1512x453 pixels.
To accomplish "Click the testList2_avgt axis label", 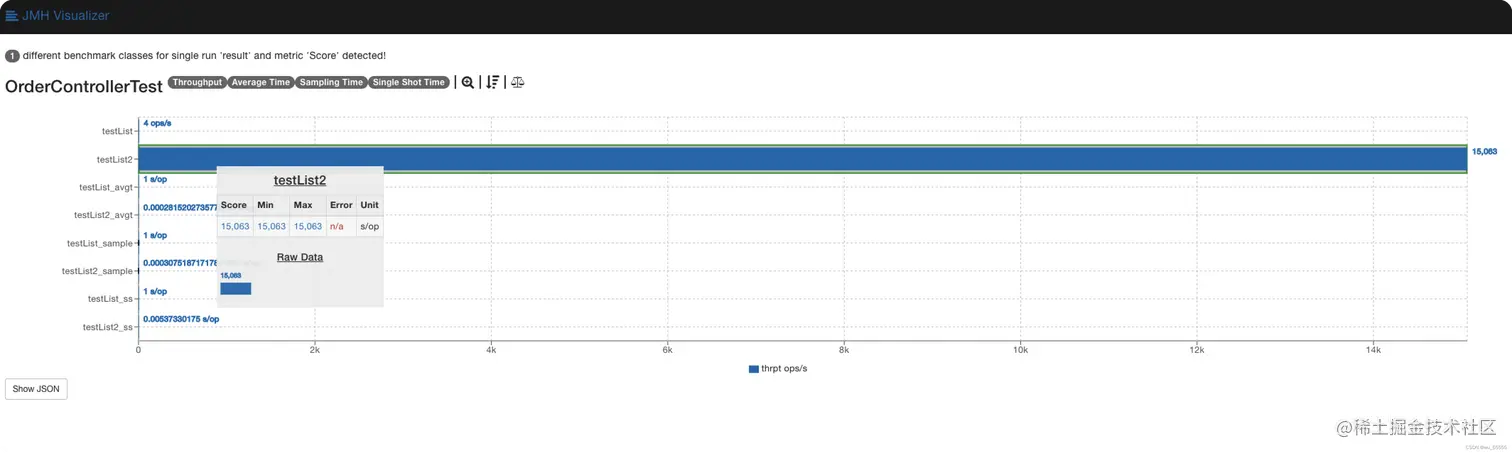I will (104, 215).
